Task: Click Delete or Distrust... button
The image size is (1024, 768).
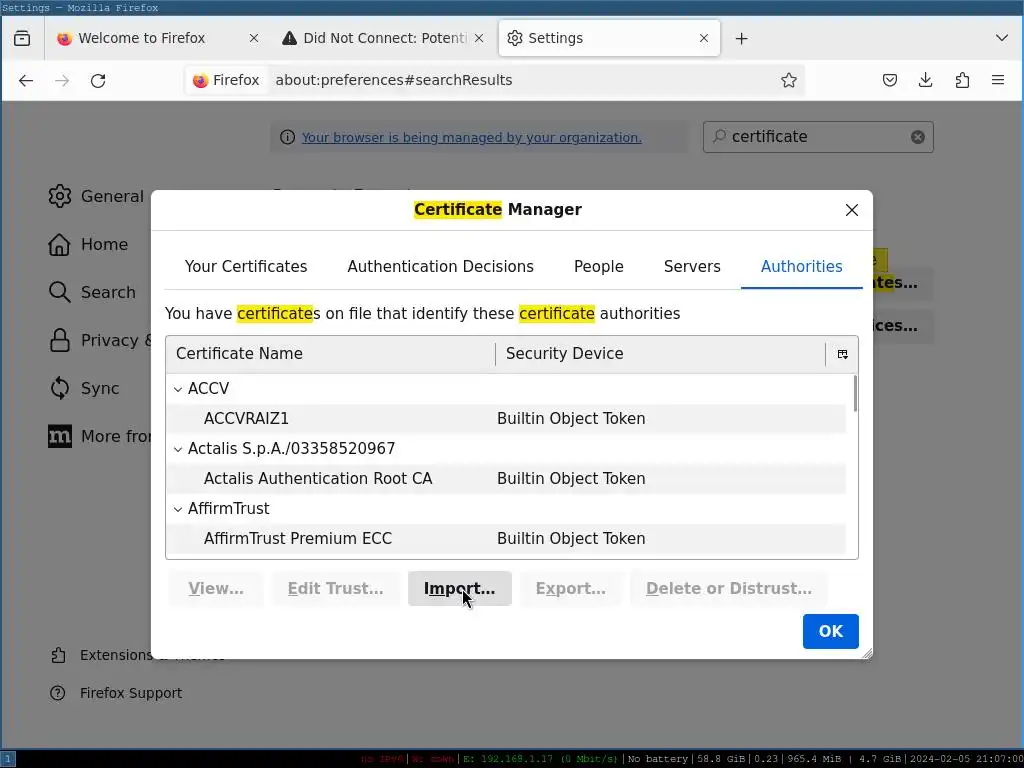Action: pos(729,588)
